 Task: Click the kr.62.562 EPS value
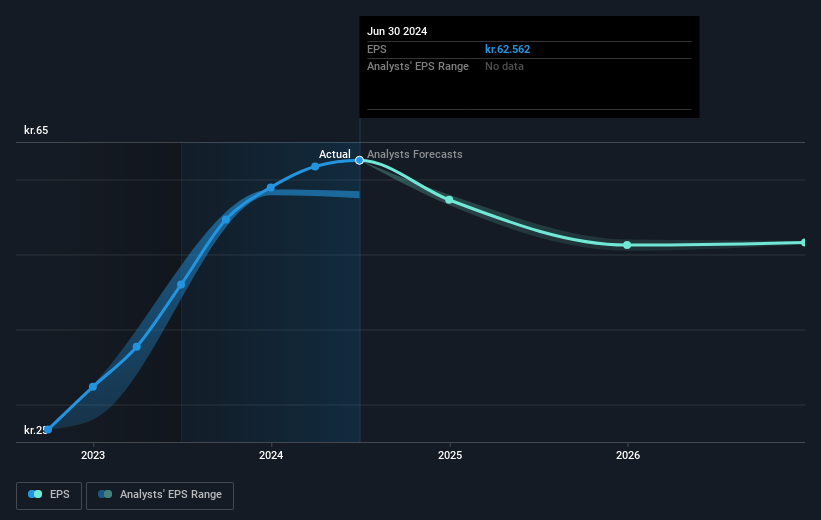point(507,49)
